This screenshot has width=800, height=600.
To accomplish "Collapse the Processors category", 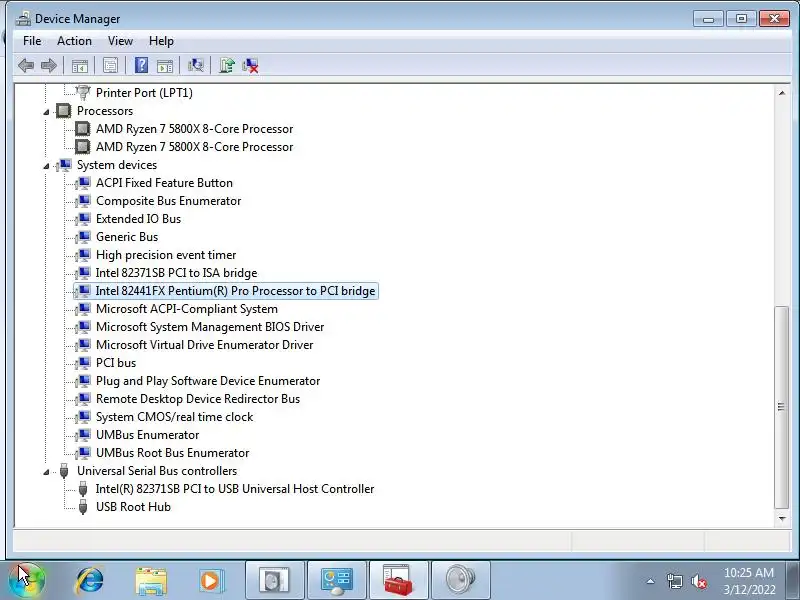I will point(46,112).
